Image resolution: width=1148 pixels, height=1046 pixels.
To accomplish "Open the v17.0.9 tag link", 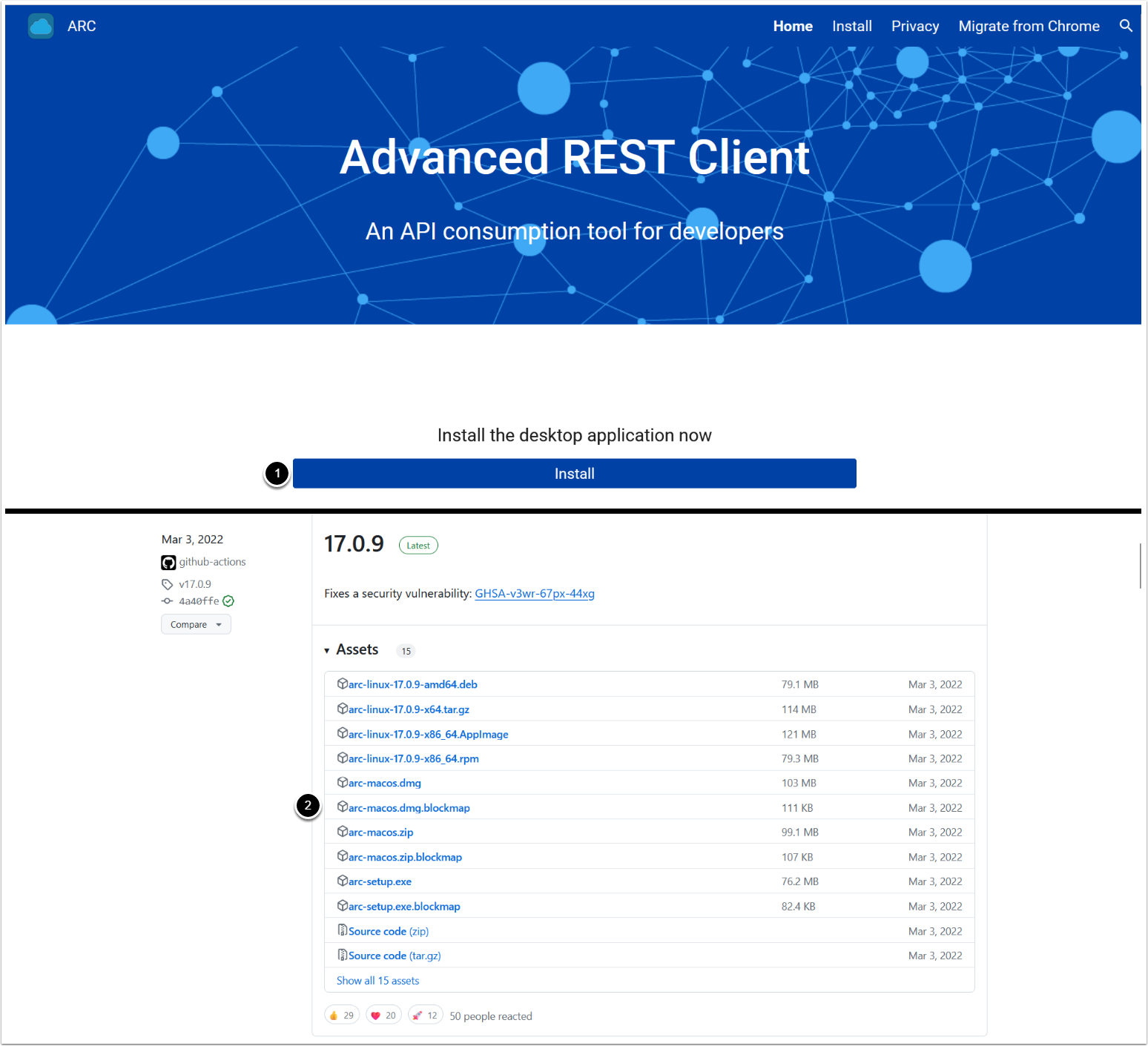I will pyautogui.click(x=195, y=584).
